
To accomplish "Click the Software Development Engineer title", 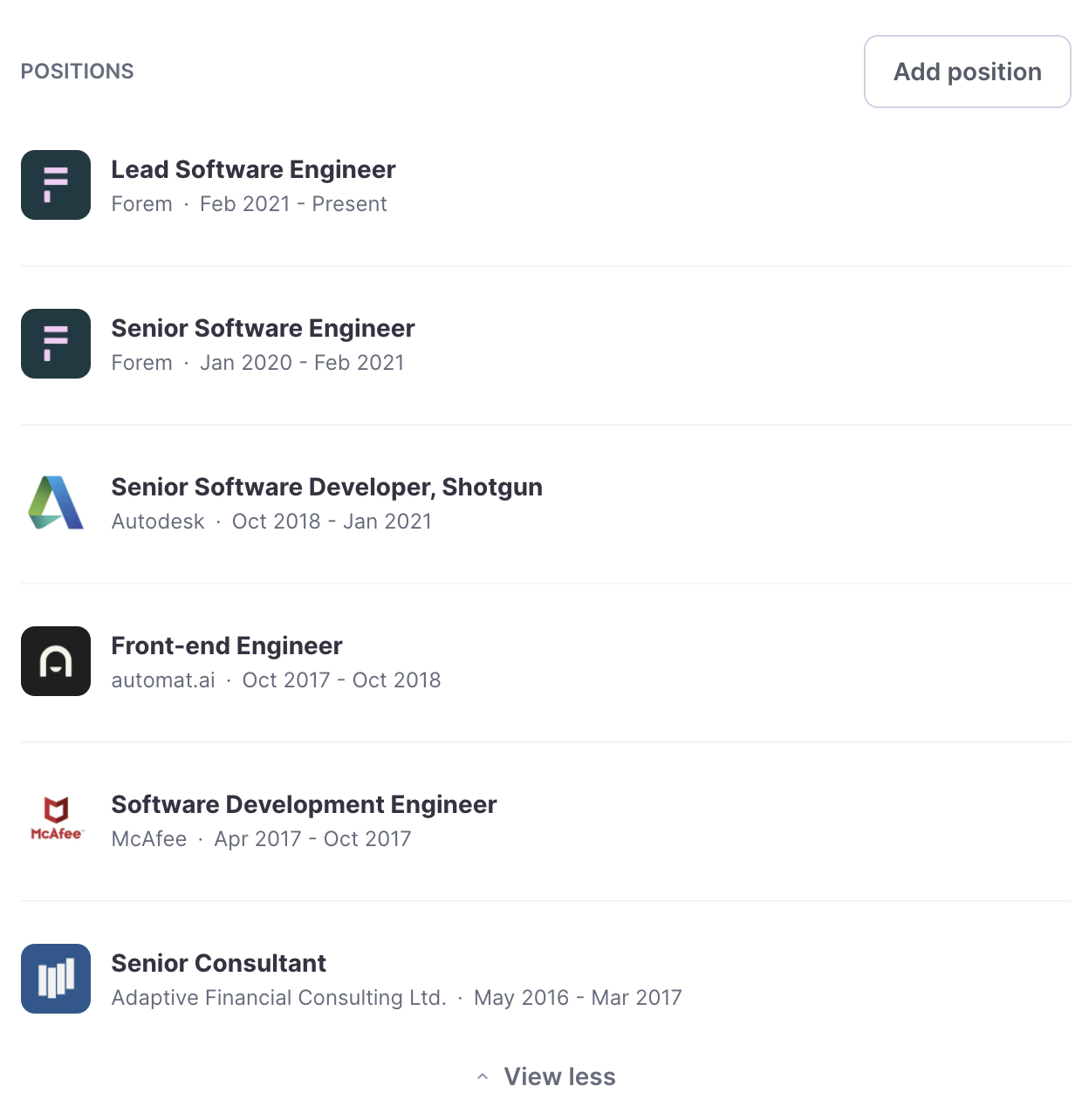I will point(304,804).
